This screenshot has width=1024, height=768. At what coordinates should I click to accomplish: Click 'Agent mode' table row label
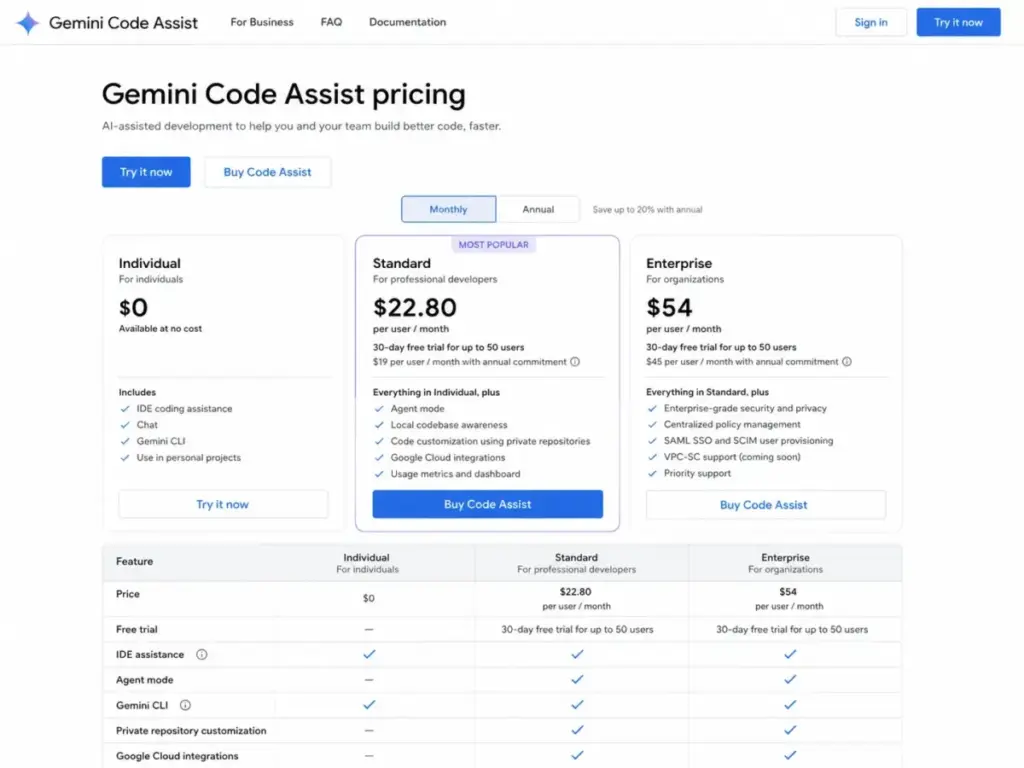pos(144,680)
